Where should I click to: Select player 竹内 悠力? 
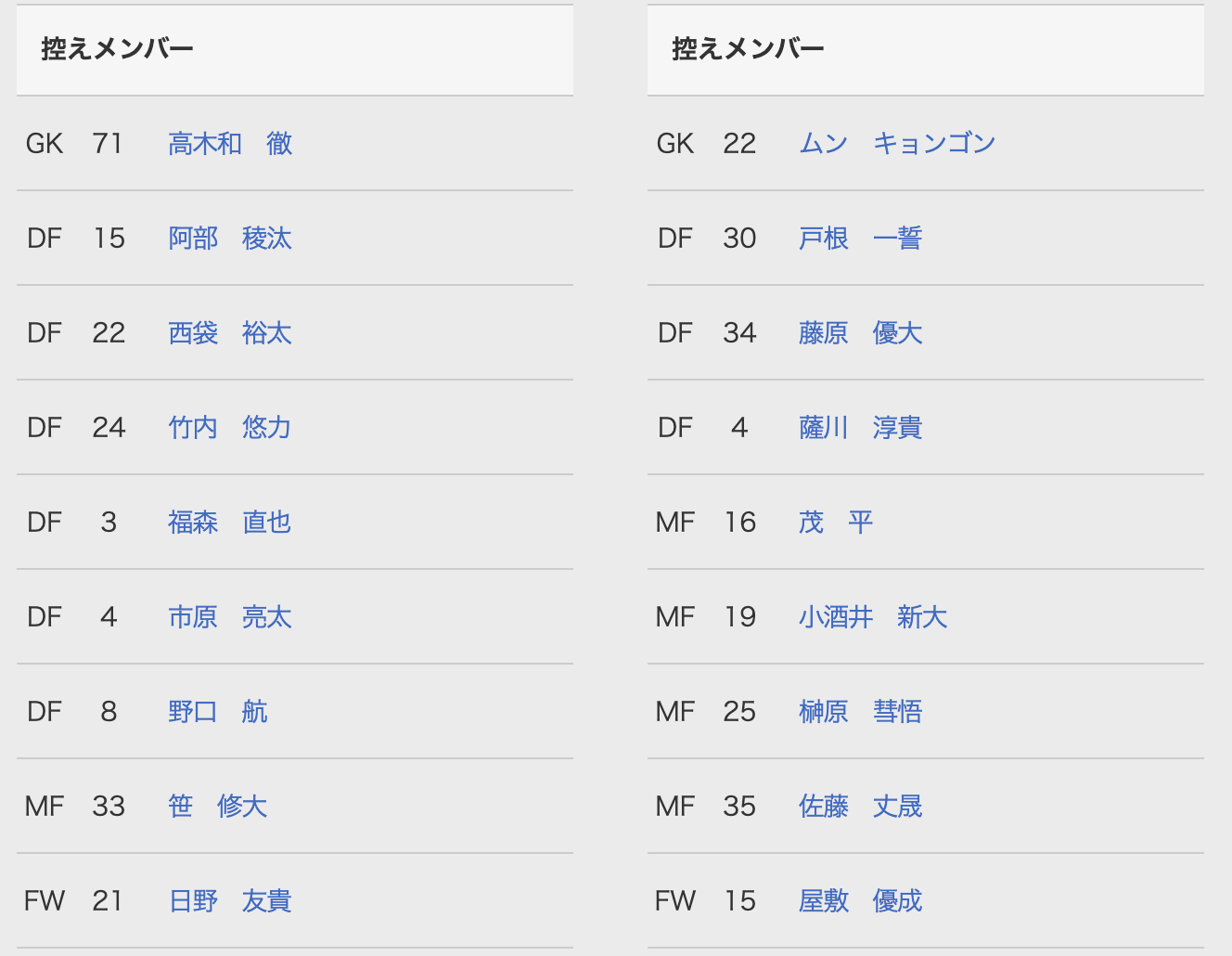tap(230, 428)
